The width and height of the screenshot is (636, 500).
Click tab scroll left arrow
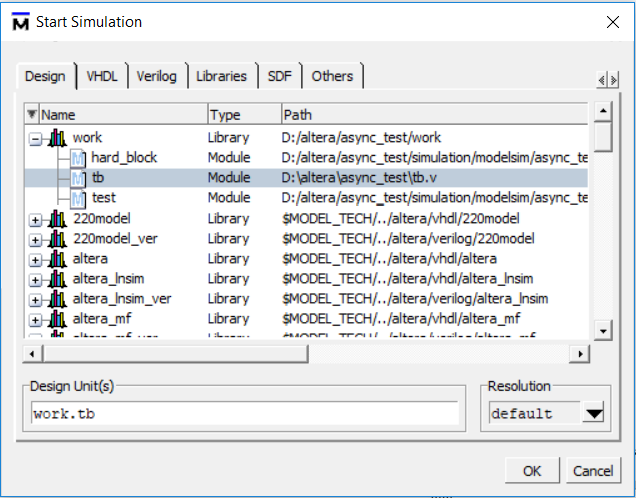[602, 80]
